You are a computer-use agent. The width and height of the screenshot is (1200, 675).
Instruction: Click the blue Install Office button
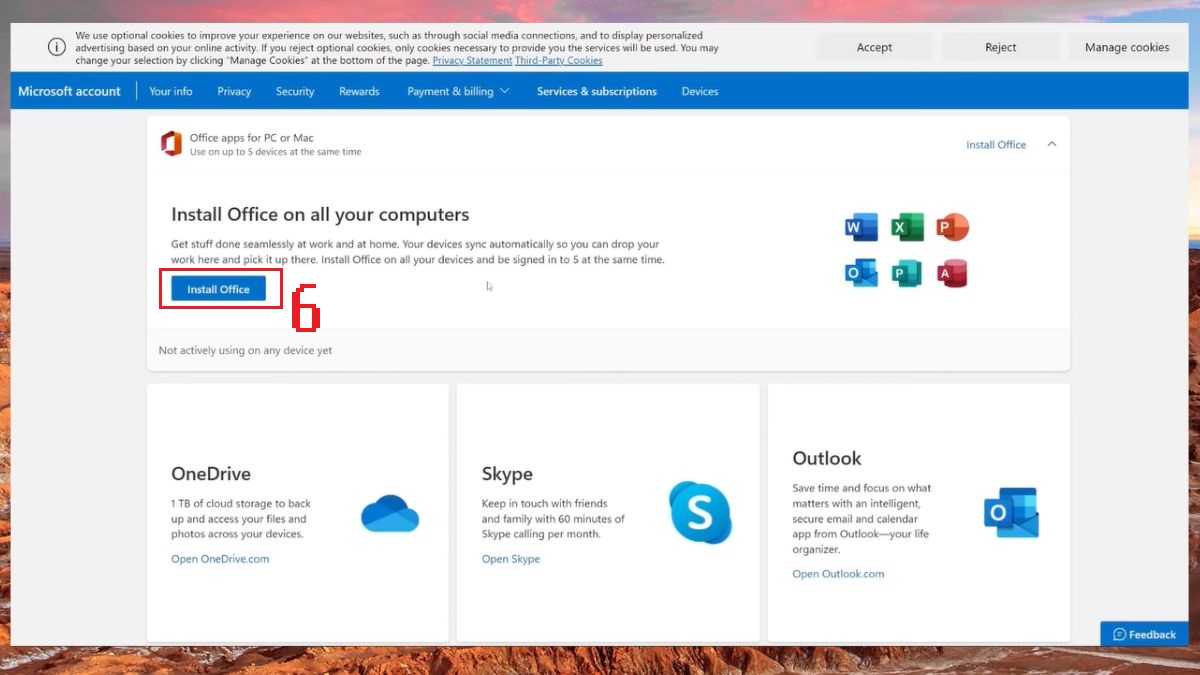click(219, 289)
